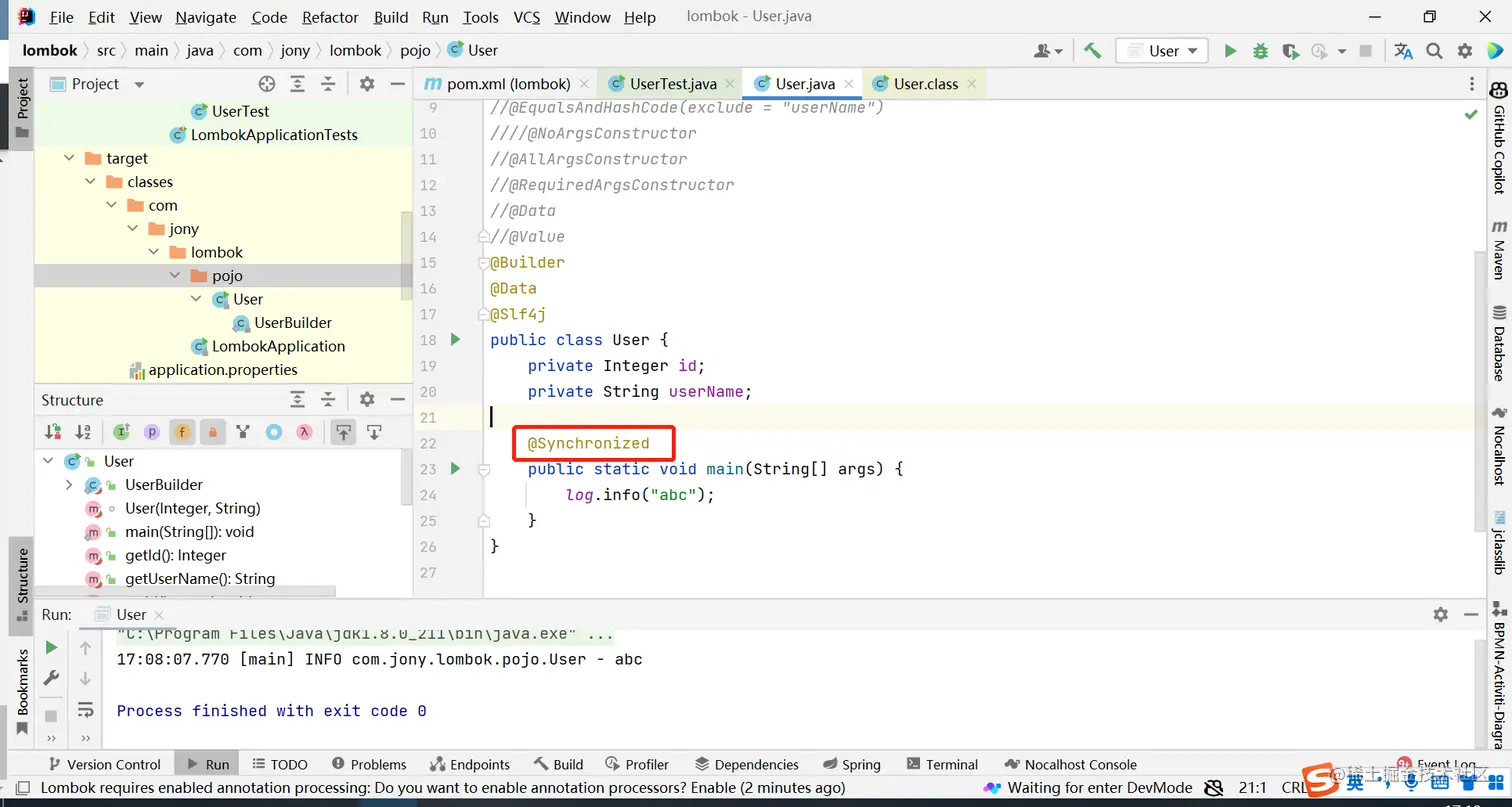Open Run panel wrench settings

coord(51,679)
